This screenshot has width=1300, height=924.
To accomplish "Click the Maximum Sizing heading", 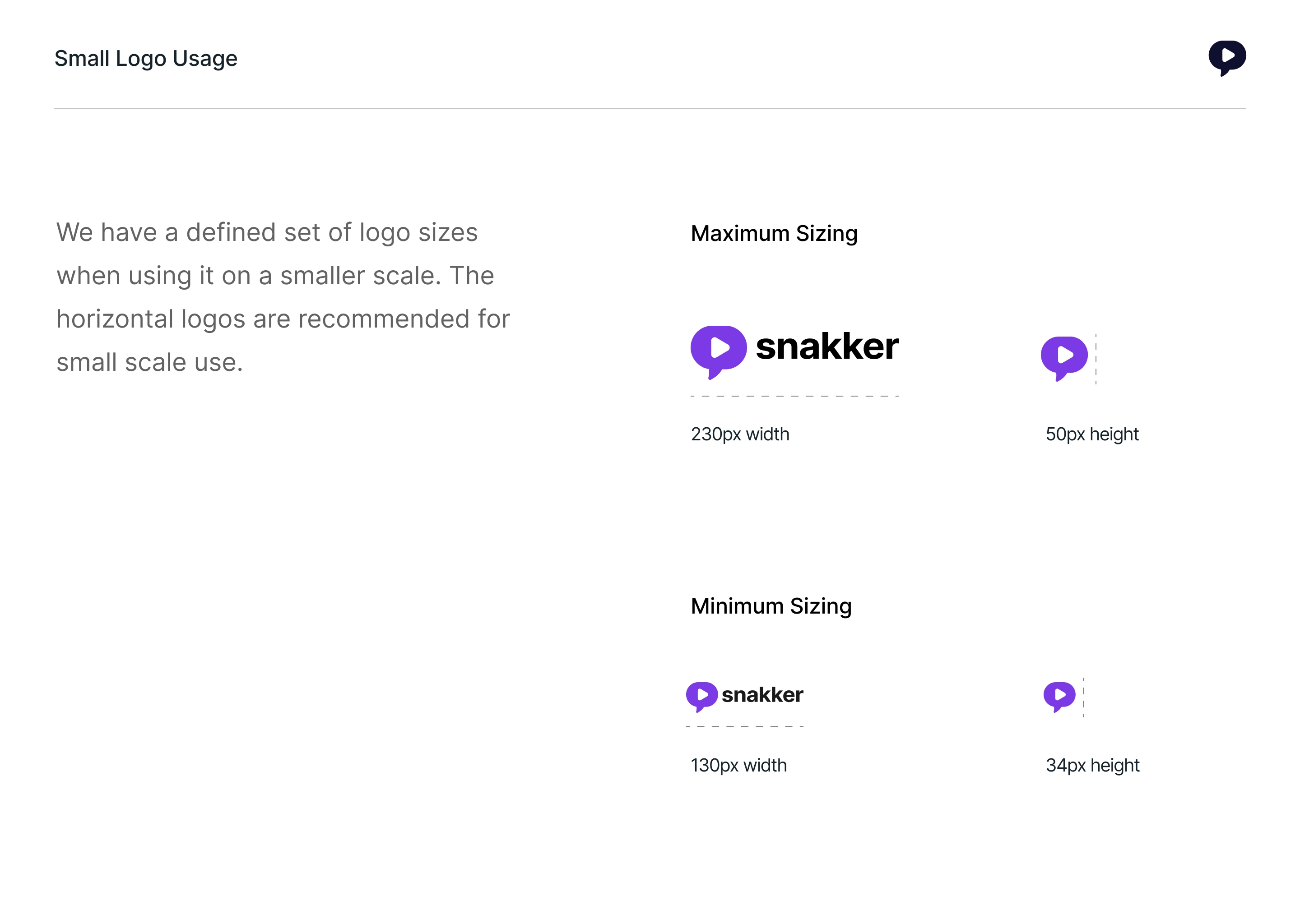I will coord(774,233).
